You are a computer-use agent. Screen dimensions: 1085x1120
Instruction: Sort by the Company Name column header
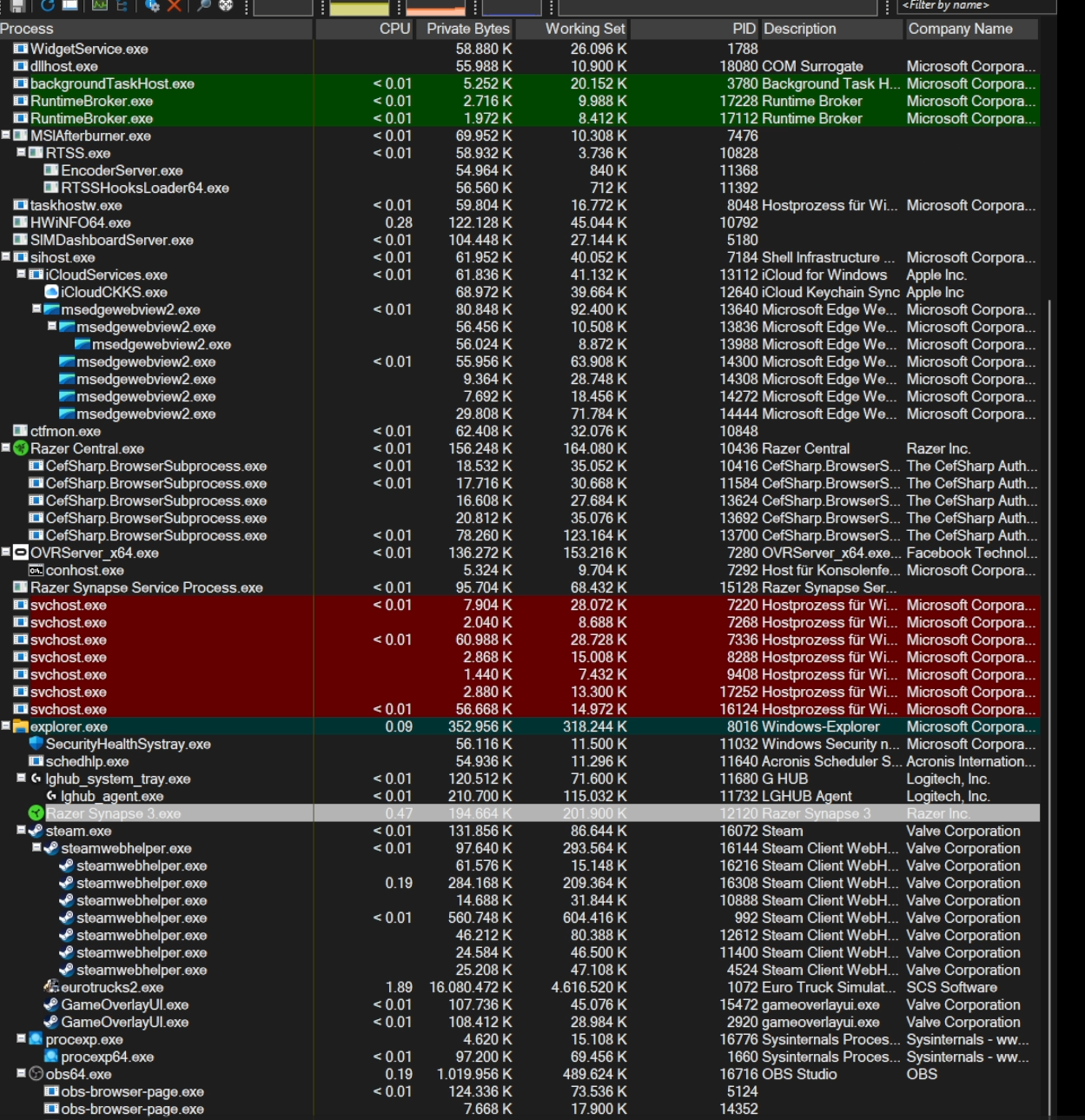(x=971, y=29)
